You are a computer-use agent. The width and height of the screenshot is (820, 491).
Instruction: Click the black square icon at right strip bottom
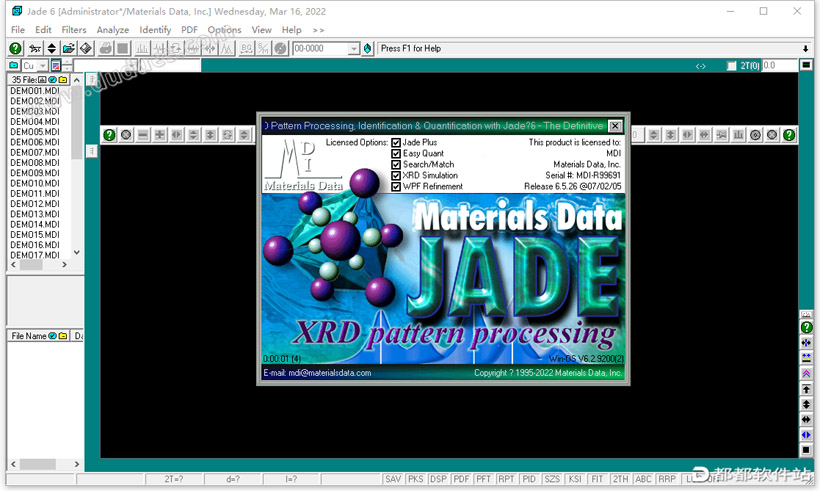[x=806, y=450]
